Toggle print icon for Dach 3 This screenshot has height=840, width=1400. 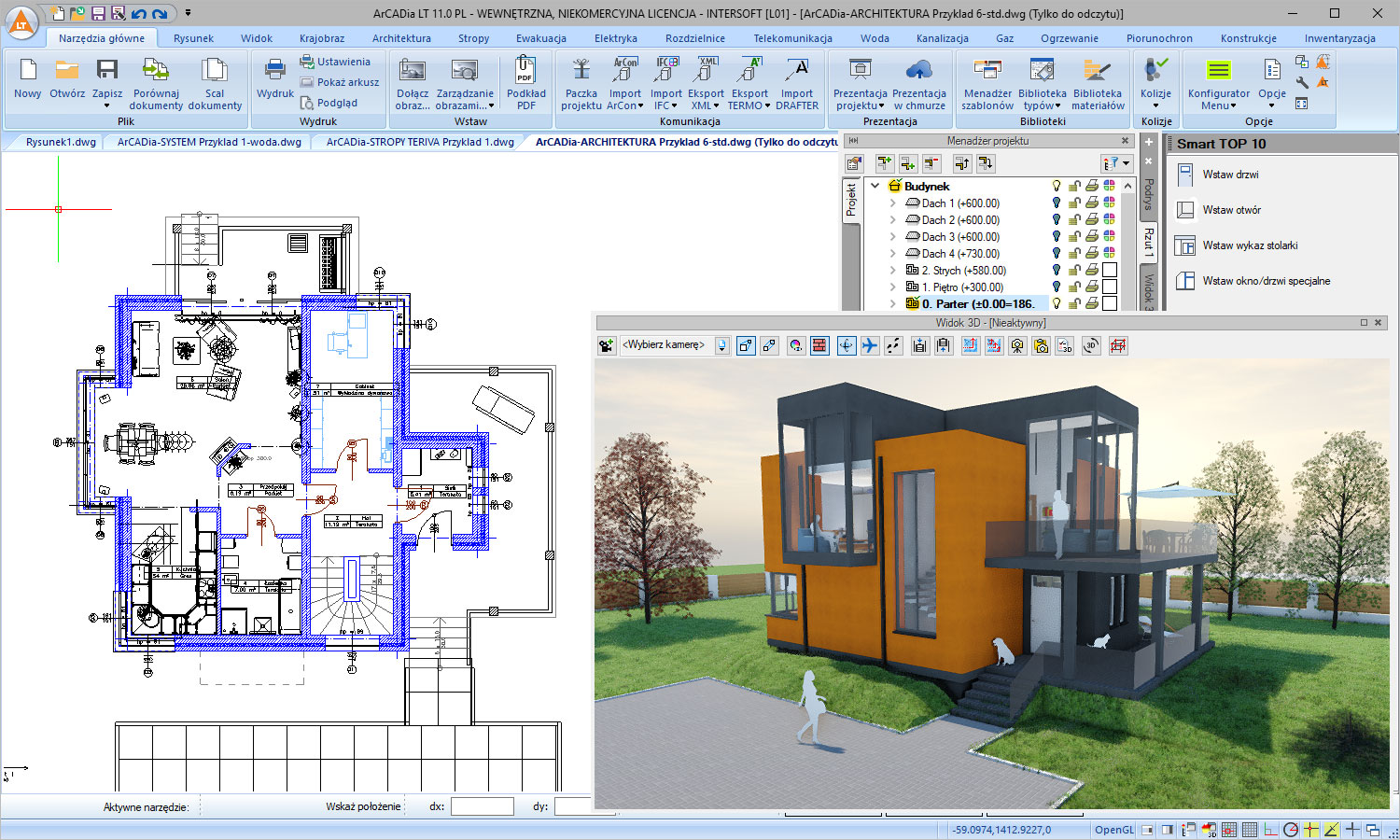coord(1091,237)
